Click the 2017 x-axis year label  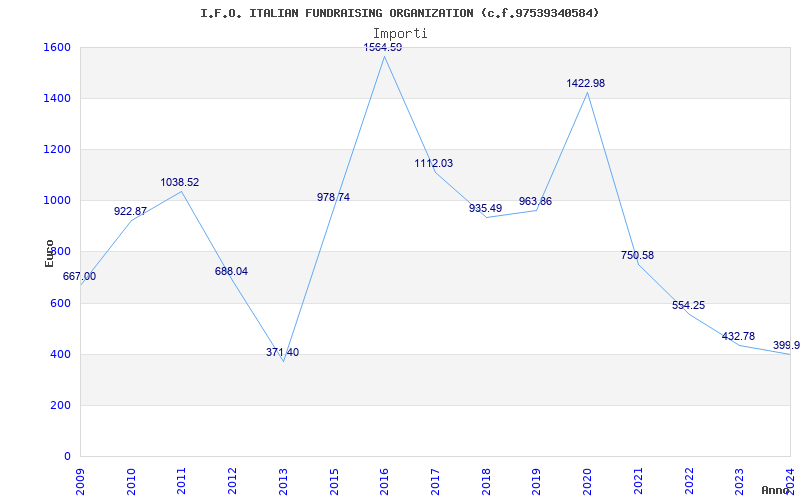click(x=435, y=481)
